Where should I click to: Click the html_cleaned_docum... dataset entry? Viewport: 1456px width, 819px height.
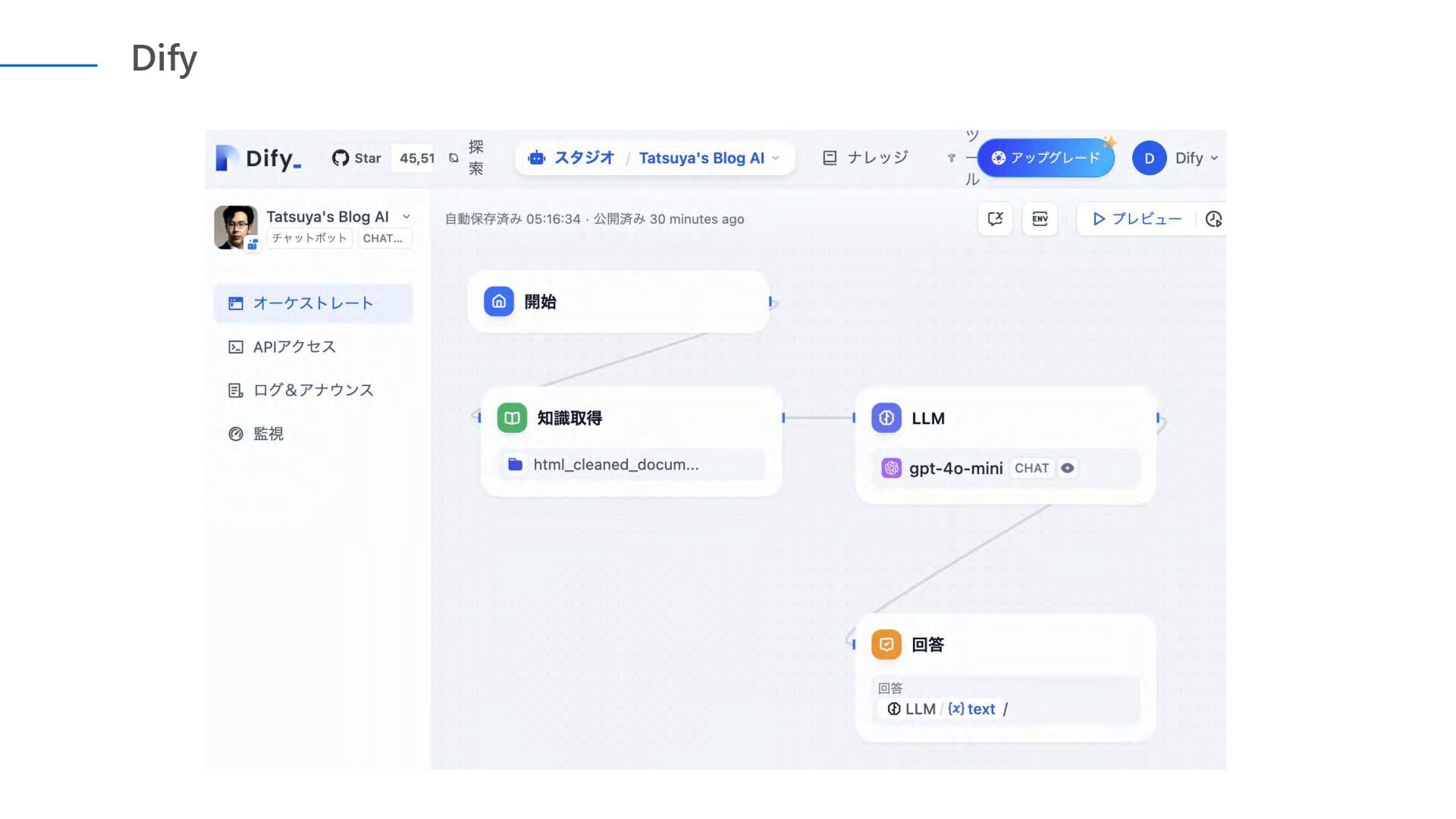(616, 465)
